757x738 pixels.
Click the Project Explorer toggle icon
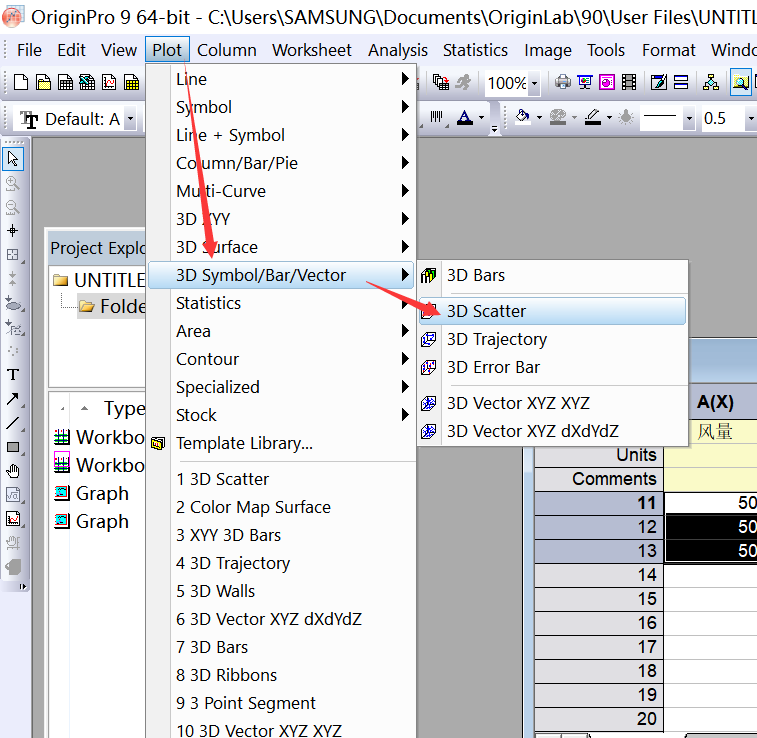pos(740,83)
